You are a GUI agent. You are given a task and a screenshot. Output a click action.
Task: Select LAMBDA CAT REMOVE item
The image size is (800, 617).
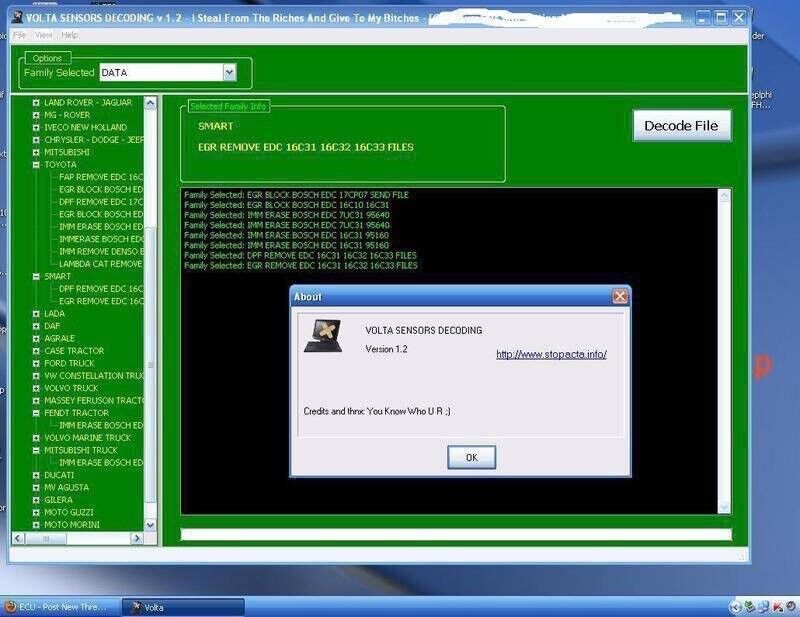point(101,264)
